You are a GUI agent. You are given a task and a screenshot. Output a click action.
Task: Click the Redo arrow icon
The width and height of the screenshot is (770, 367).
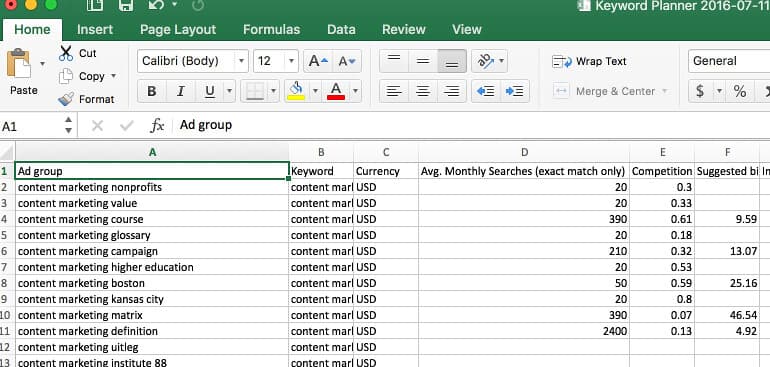click(x=197, y=6)
